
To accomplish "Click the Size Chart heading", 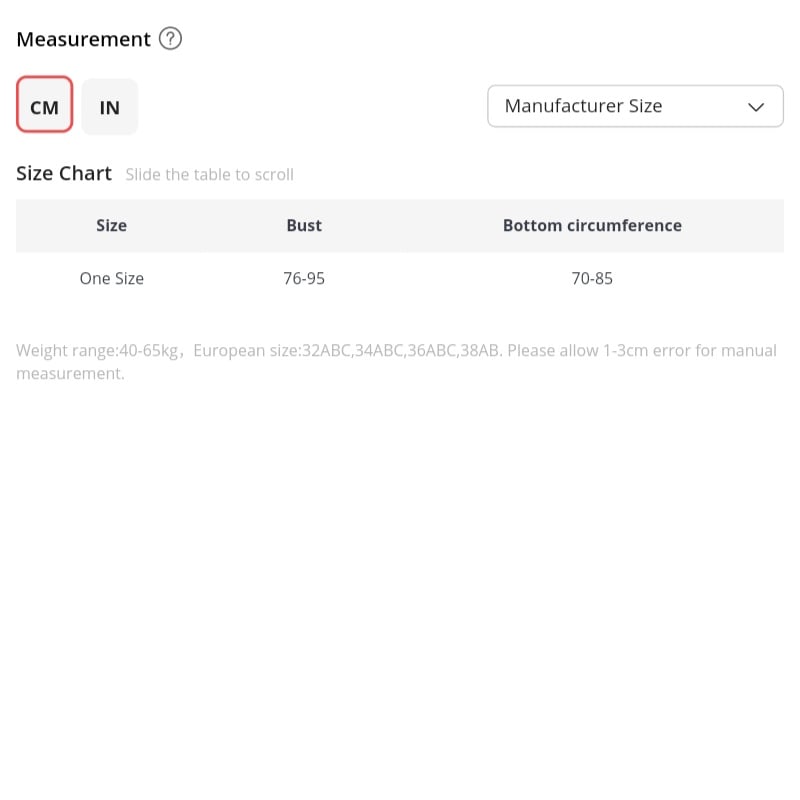I will (64, 173).
